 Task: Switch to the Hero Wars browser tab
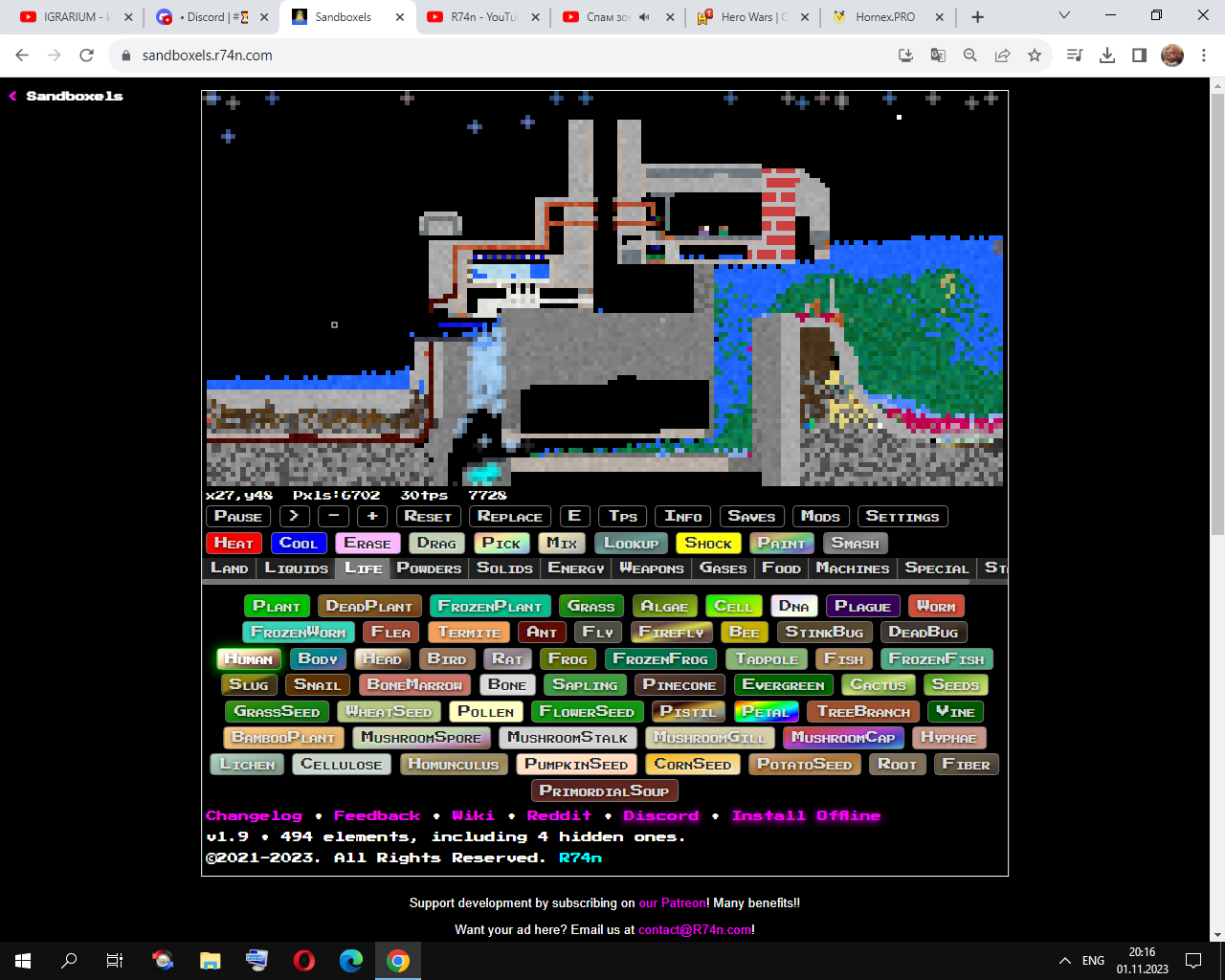point(753,17)
